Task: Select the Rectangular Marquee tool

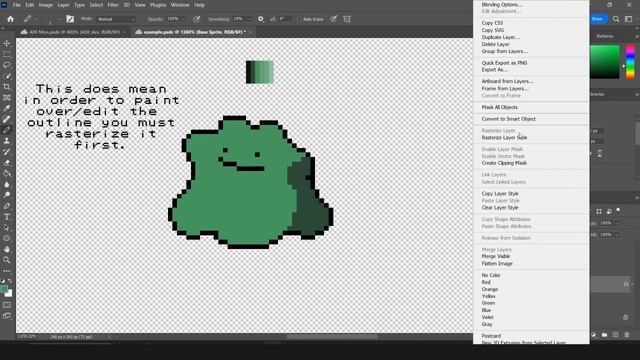Action: pyautogui.click(x=7, y=54)
